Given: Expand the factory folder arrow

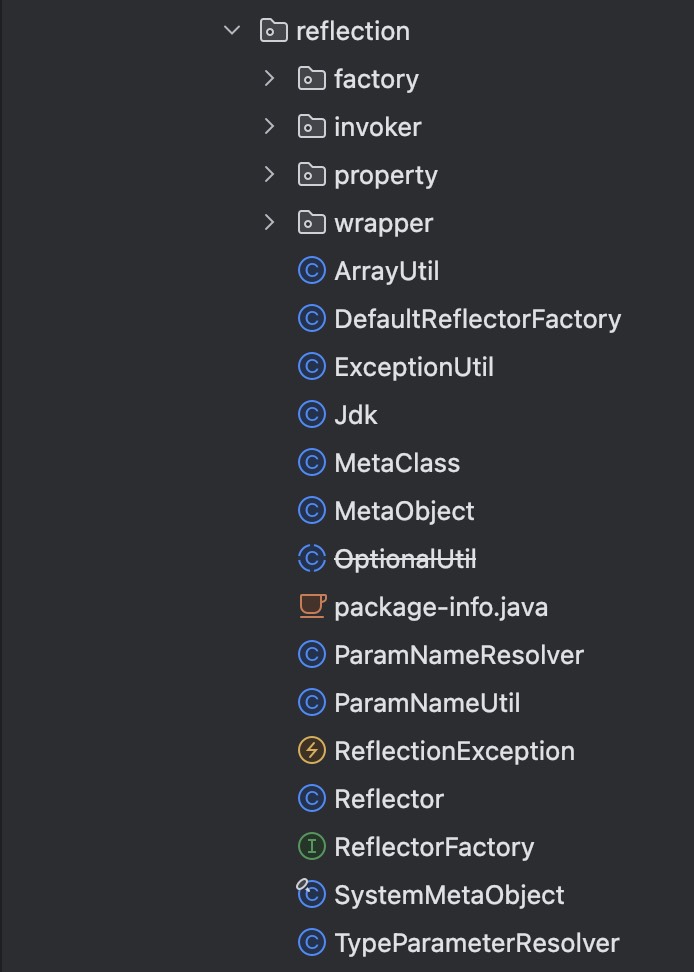Looking at the screenshot, I should 269,79.
